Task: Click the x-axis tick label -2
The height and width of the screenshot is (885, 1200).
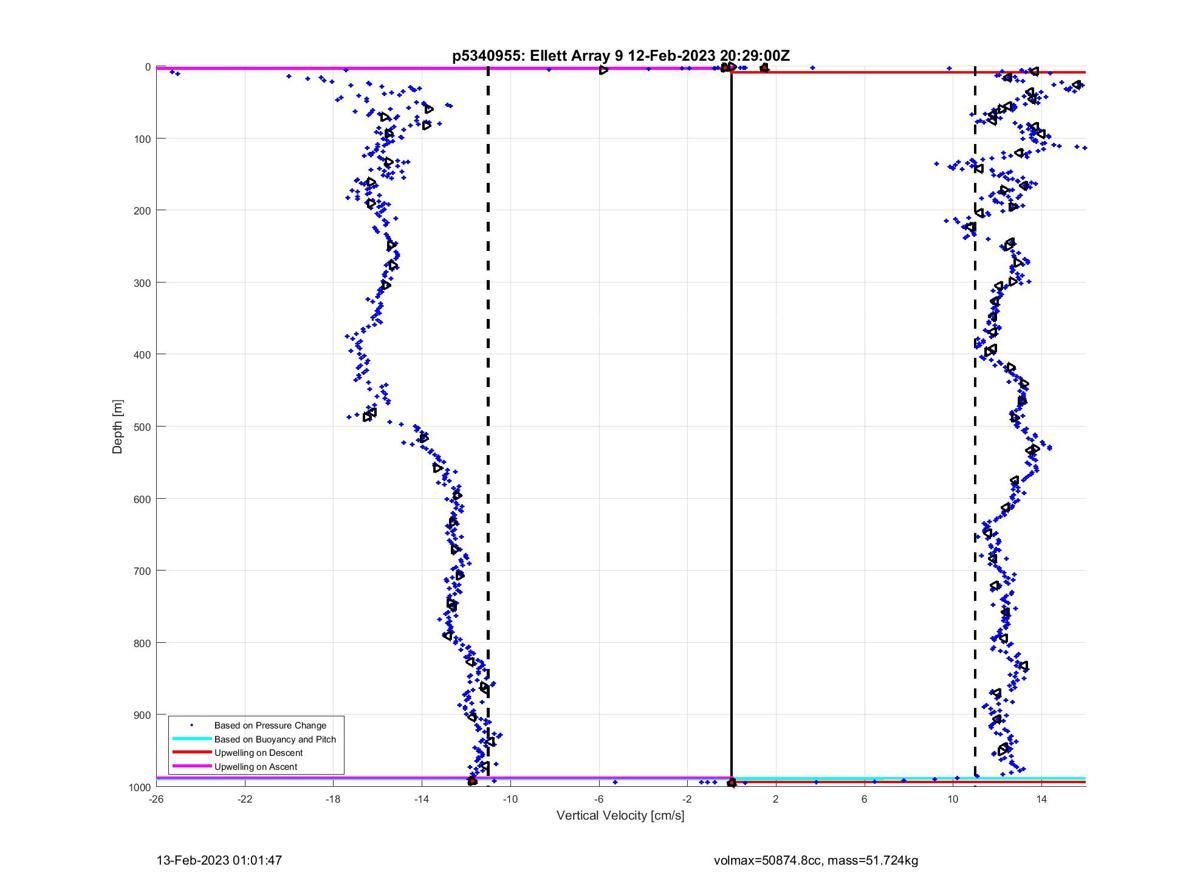Action: tap(688, 799)
